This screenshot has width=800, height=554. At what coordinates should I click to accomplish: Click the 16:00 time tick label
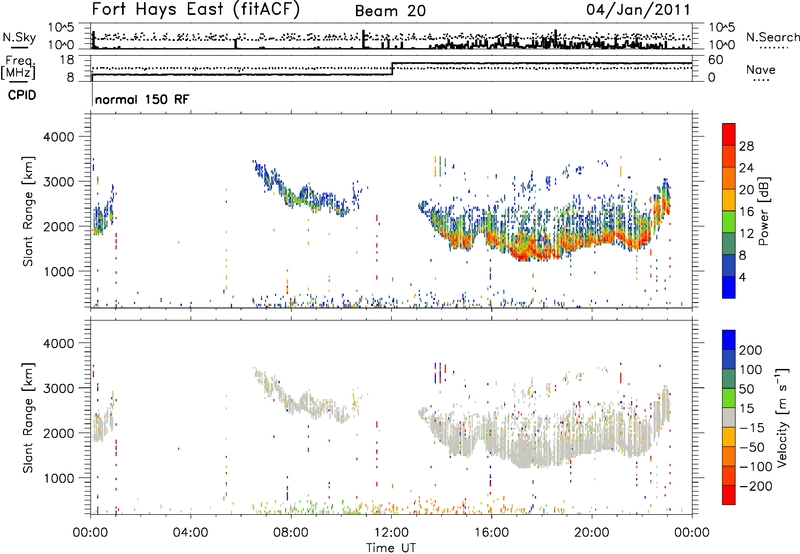(491, 533)
